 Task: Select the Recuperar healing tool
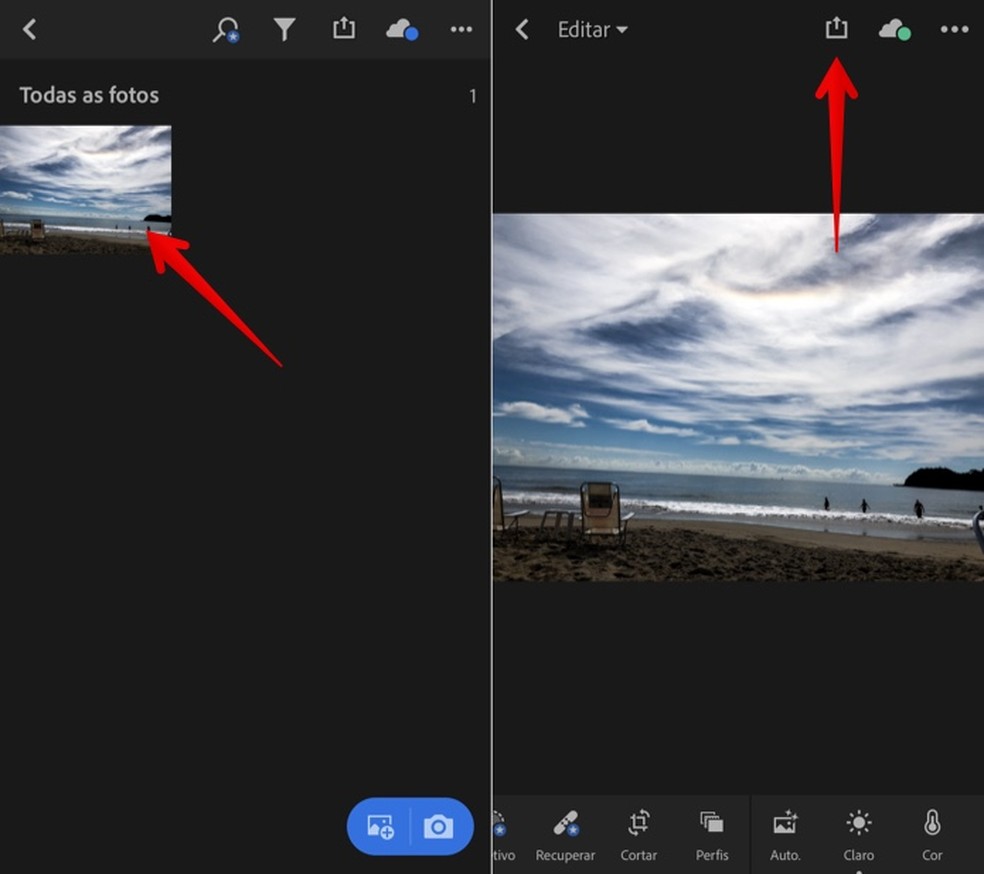click(x=565, y=834)
